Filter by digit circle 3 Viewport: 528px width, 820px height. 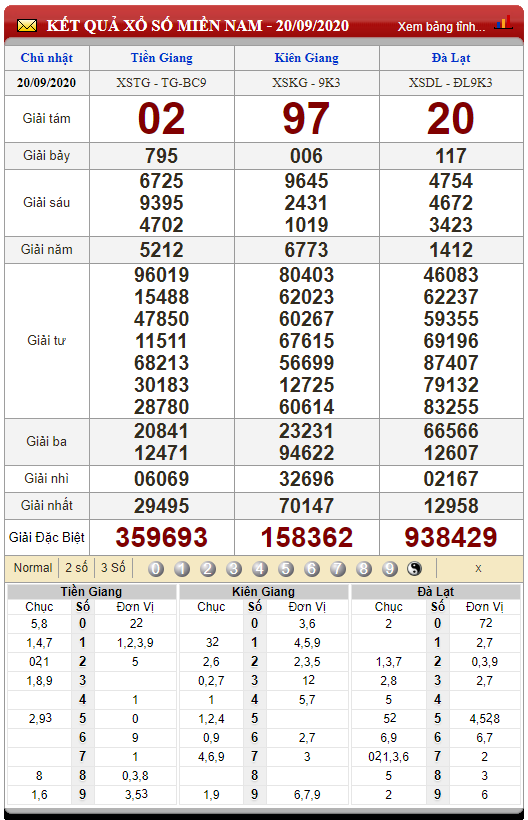pyautogui.click(x=234, y=568)
